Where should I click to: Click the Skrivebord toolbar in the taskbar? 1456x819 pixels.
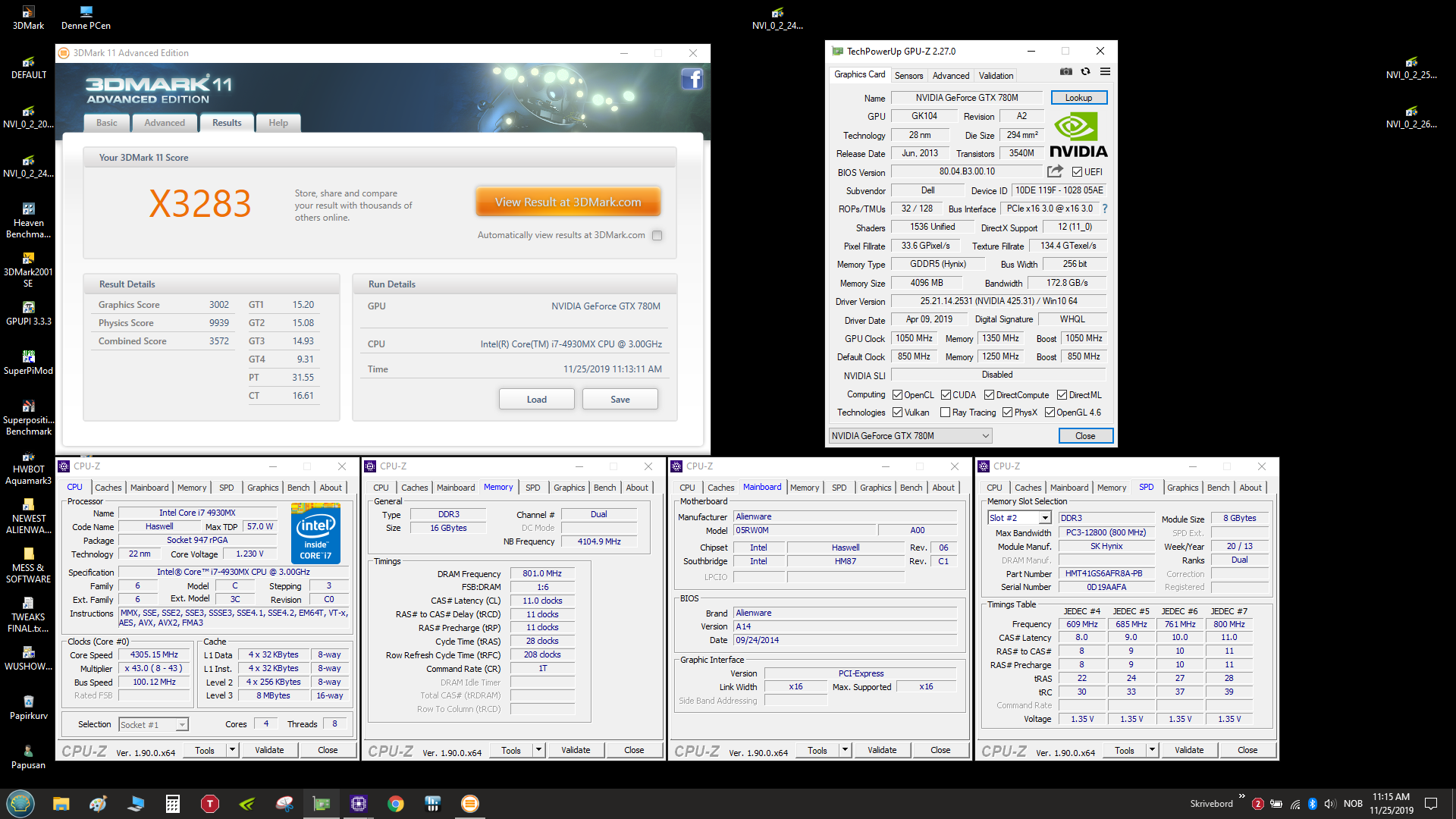pyautogui.click(x=1211, y=804)
